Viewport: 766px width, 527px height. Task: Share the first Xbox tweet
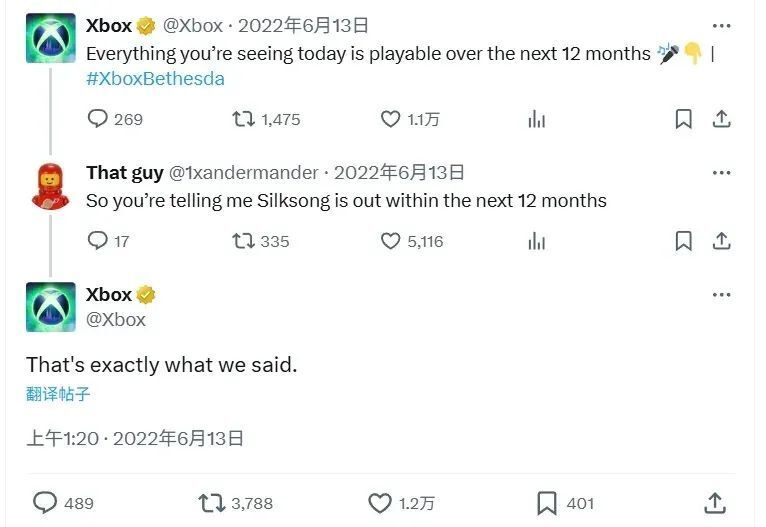[721, 119]
